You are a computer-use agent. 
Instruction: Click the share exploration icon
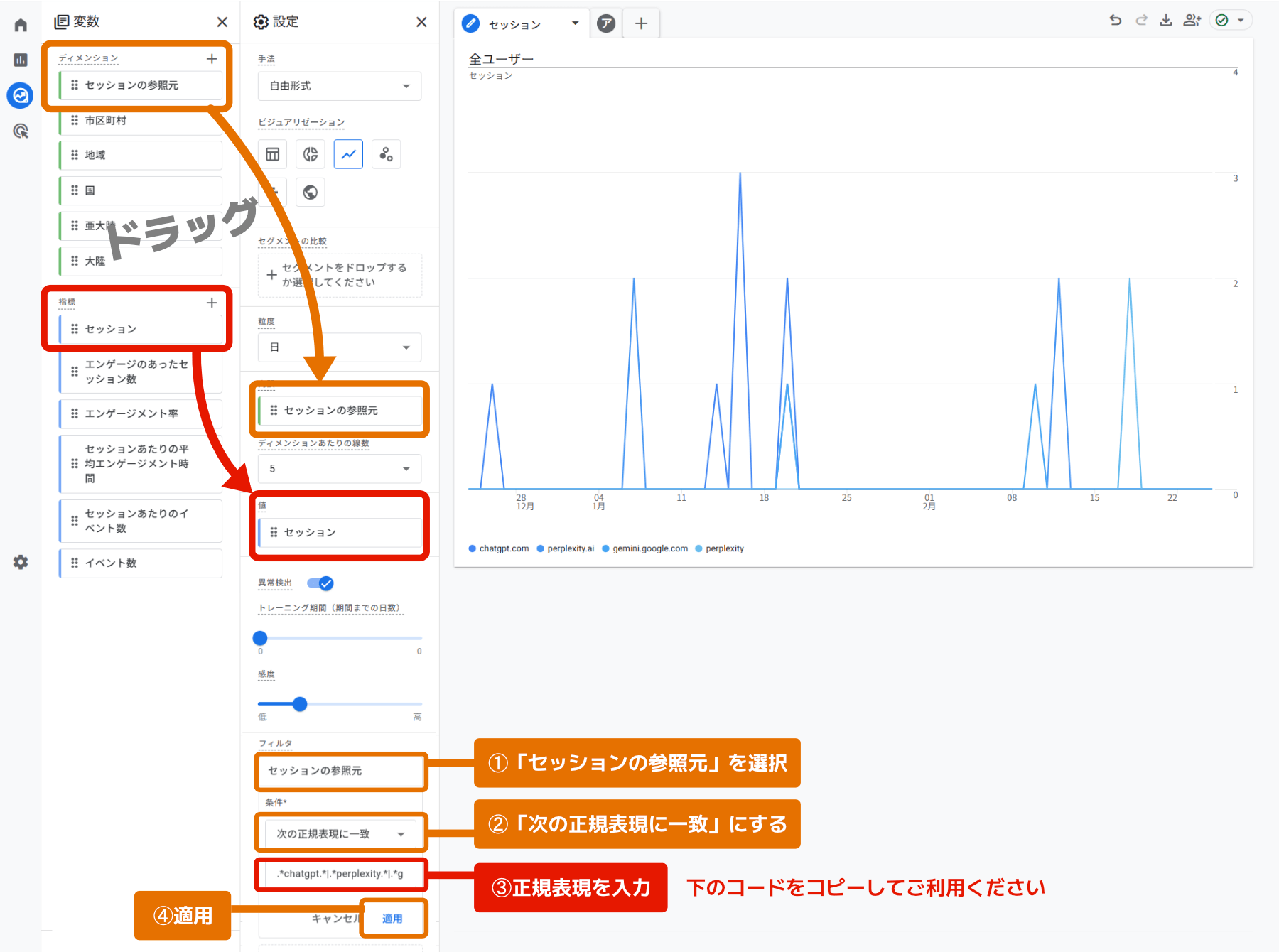coord(1192,21)
